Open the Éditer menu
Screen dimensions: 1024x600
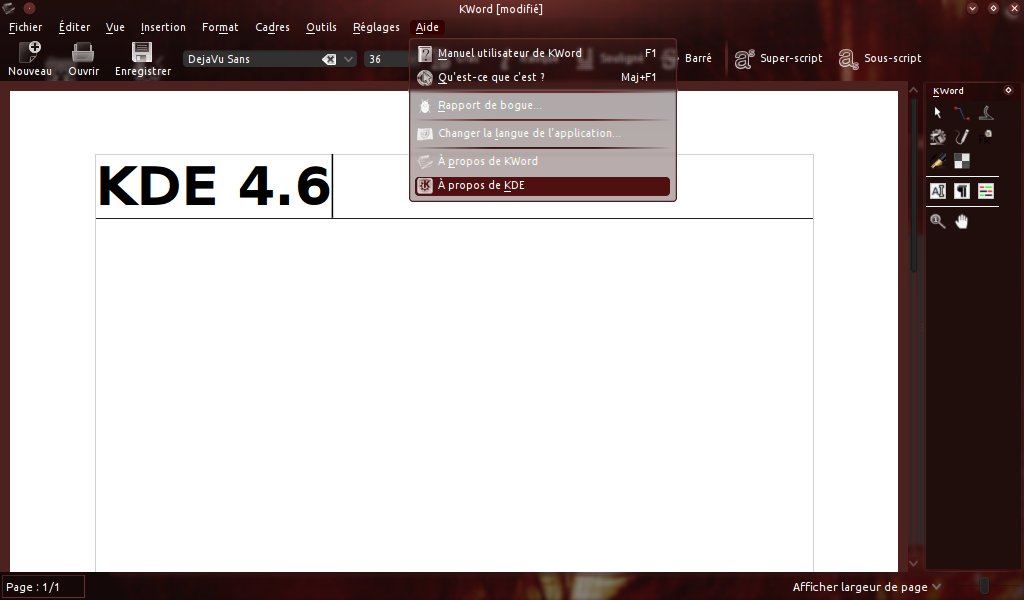coord(74,27)
